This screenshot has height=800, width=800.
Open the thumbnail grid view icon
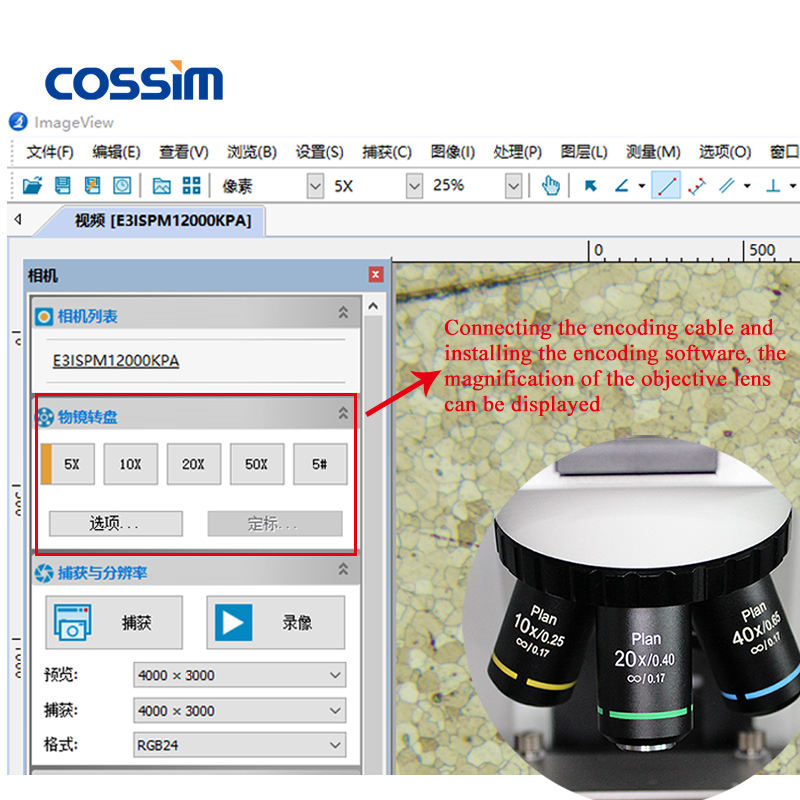191,185
